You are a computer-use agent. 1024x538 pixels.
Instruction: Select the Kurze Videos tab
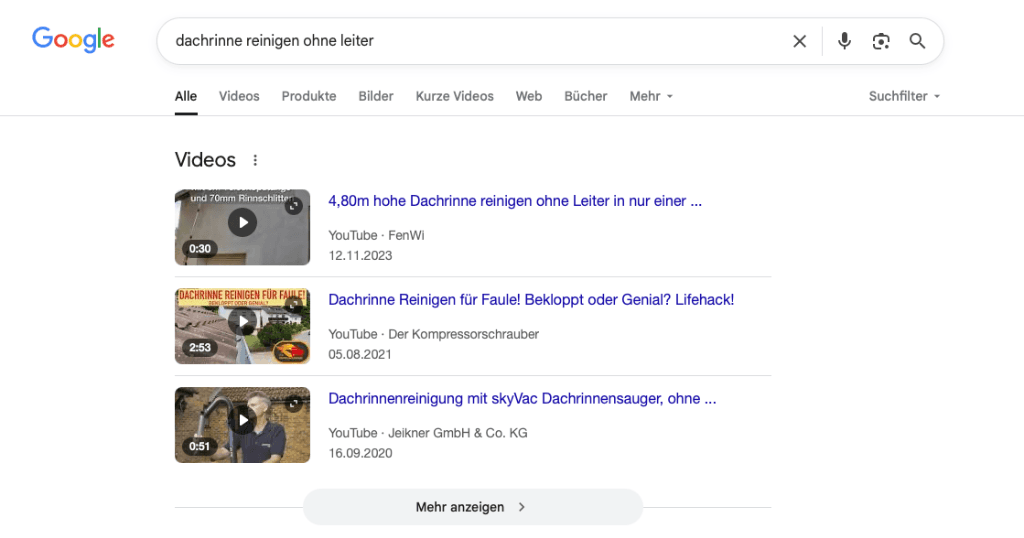(454, 96)
